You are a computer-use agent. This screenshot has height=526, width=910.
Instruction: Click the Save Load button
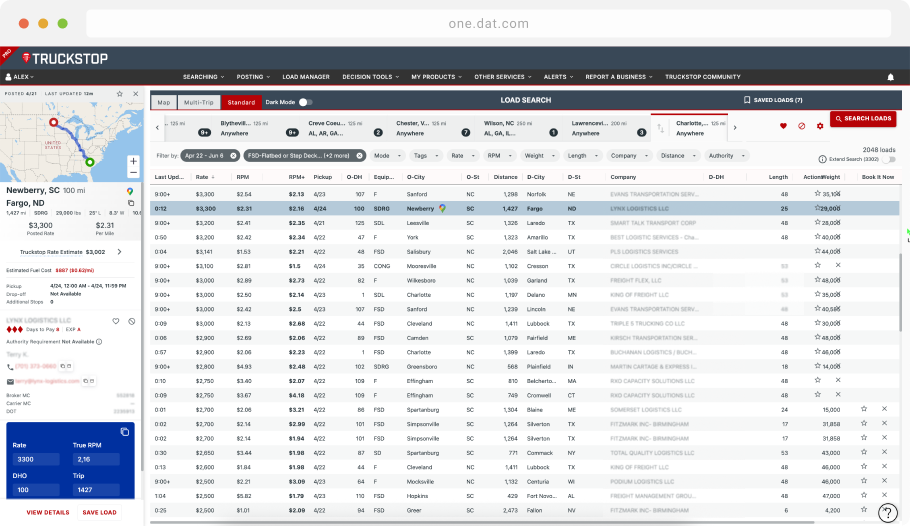99,512
